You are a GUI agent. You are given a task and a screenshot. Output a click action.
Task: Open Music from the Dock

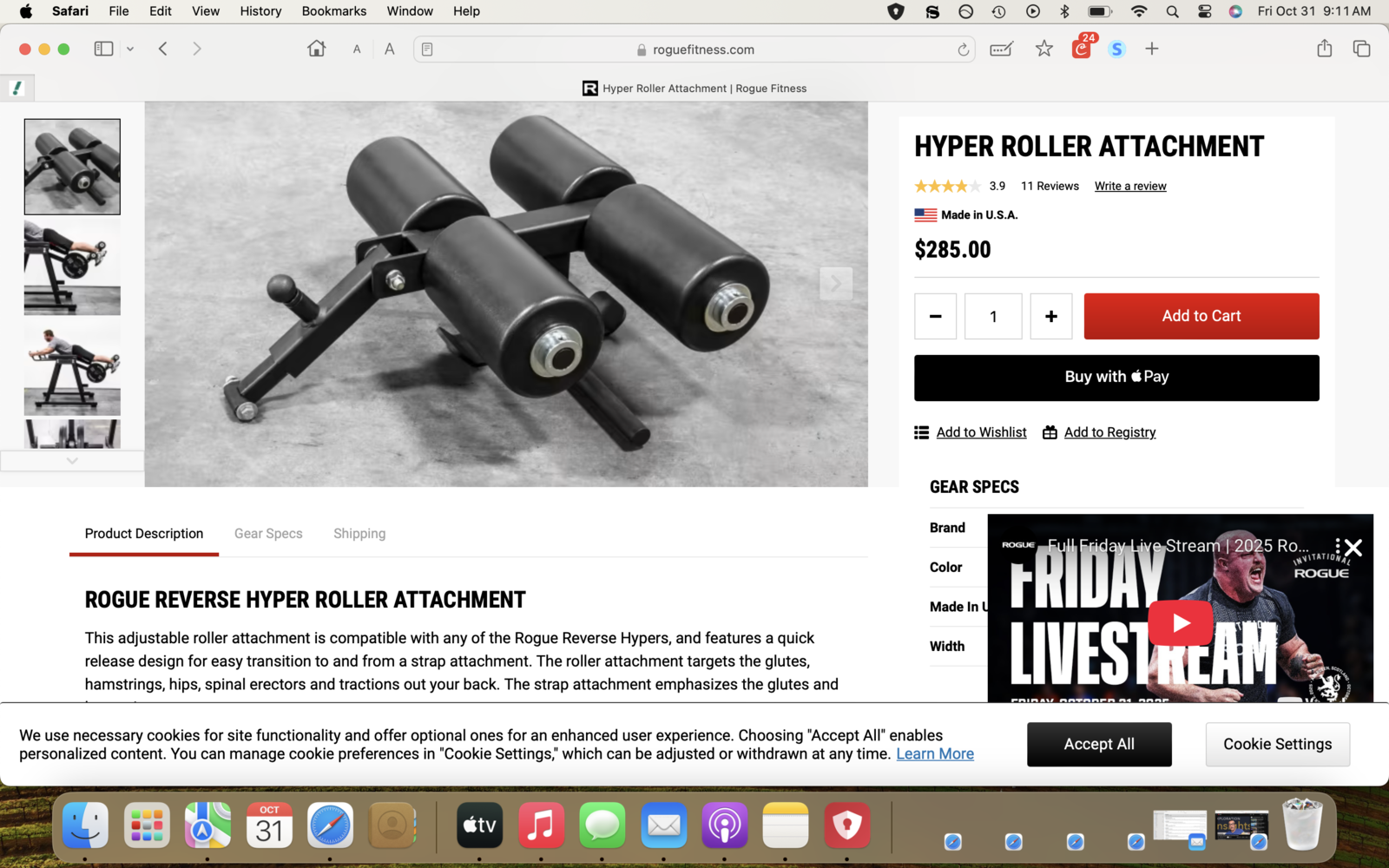[x=541, y=825]
